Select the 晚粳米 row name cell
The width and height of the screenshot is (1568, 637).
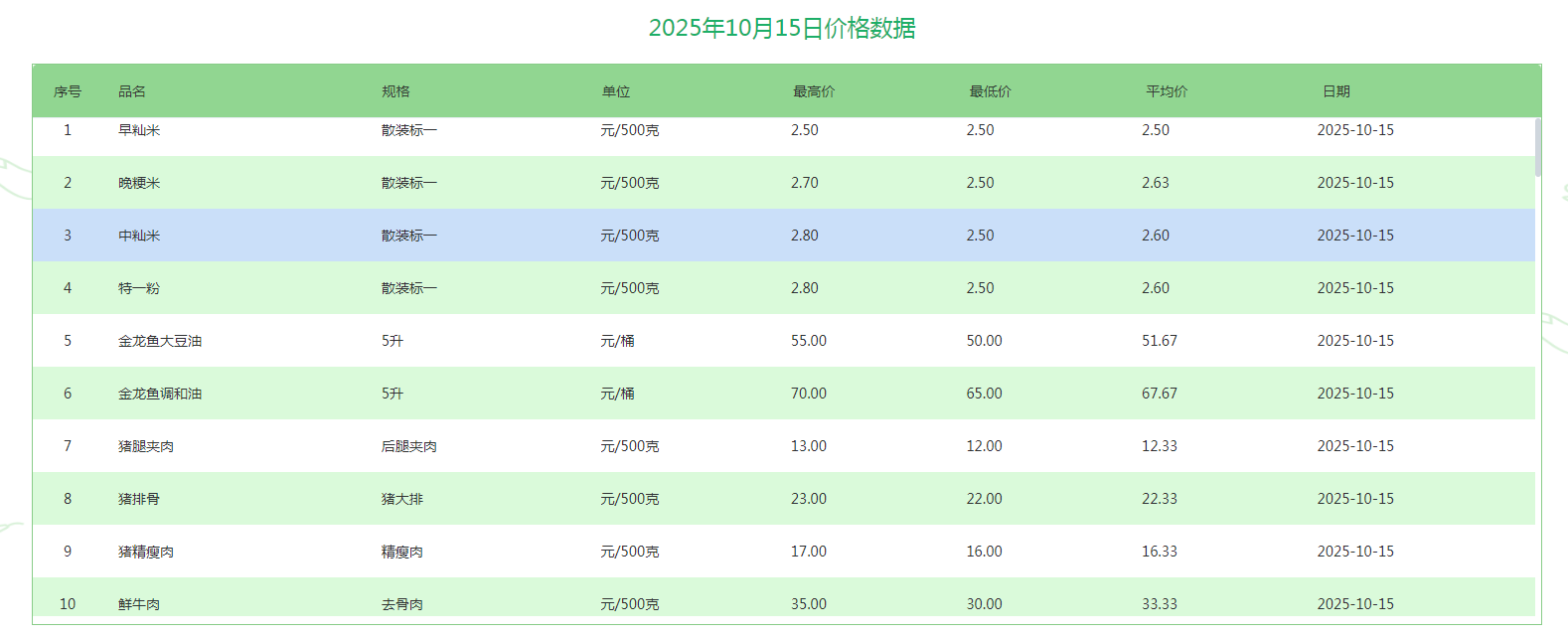point(139,183)
